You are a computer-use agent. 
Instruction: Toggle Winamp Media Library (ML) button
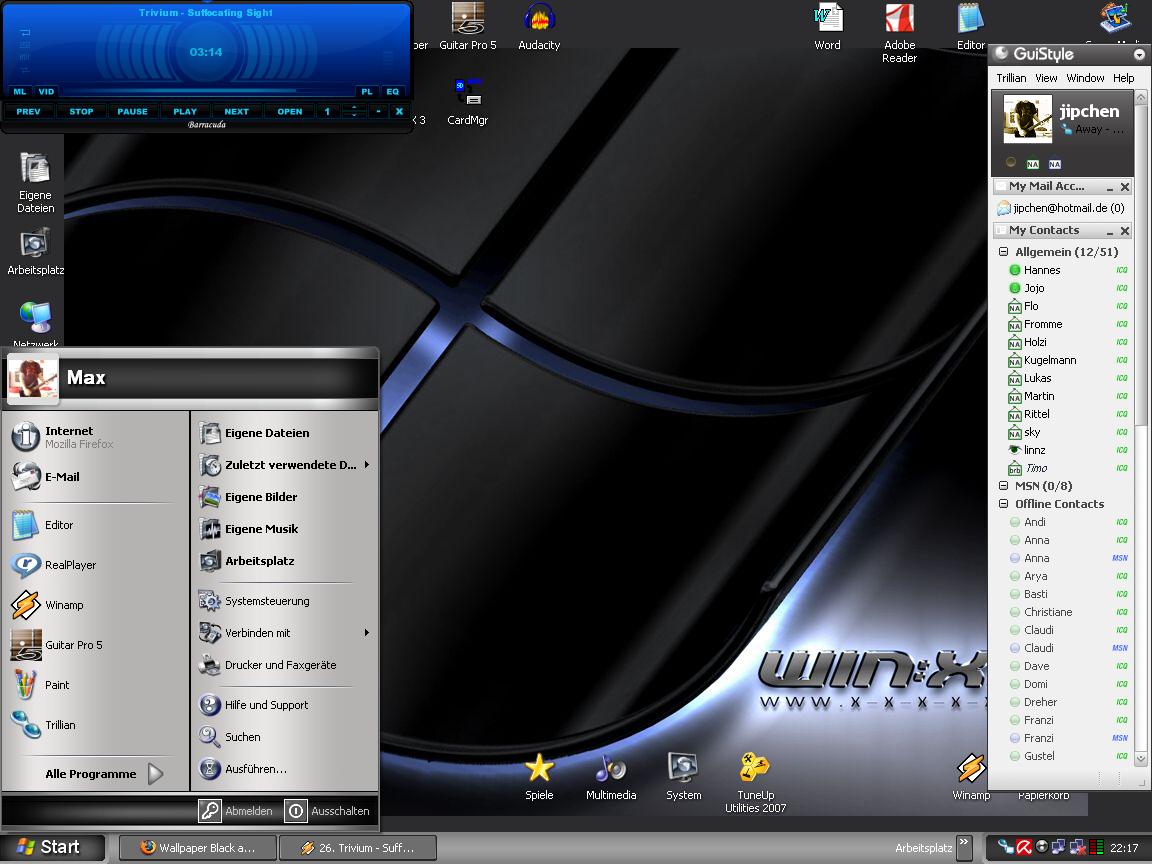pos(20,92)
